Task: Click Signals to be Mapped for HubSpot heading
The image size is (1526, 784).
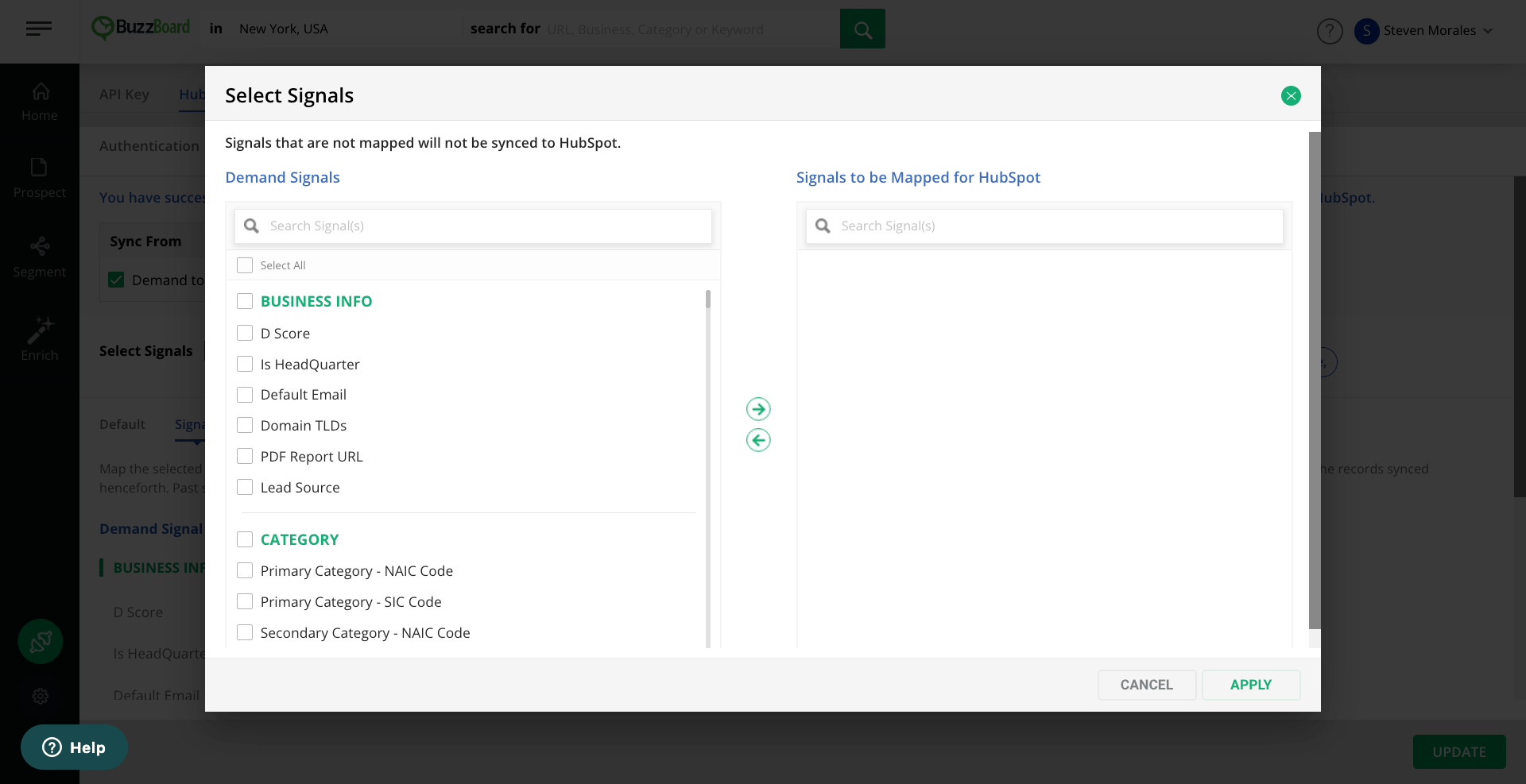Action: [x=918, y=177]
